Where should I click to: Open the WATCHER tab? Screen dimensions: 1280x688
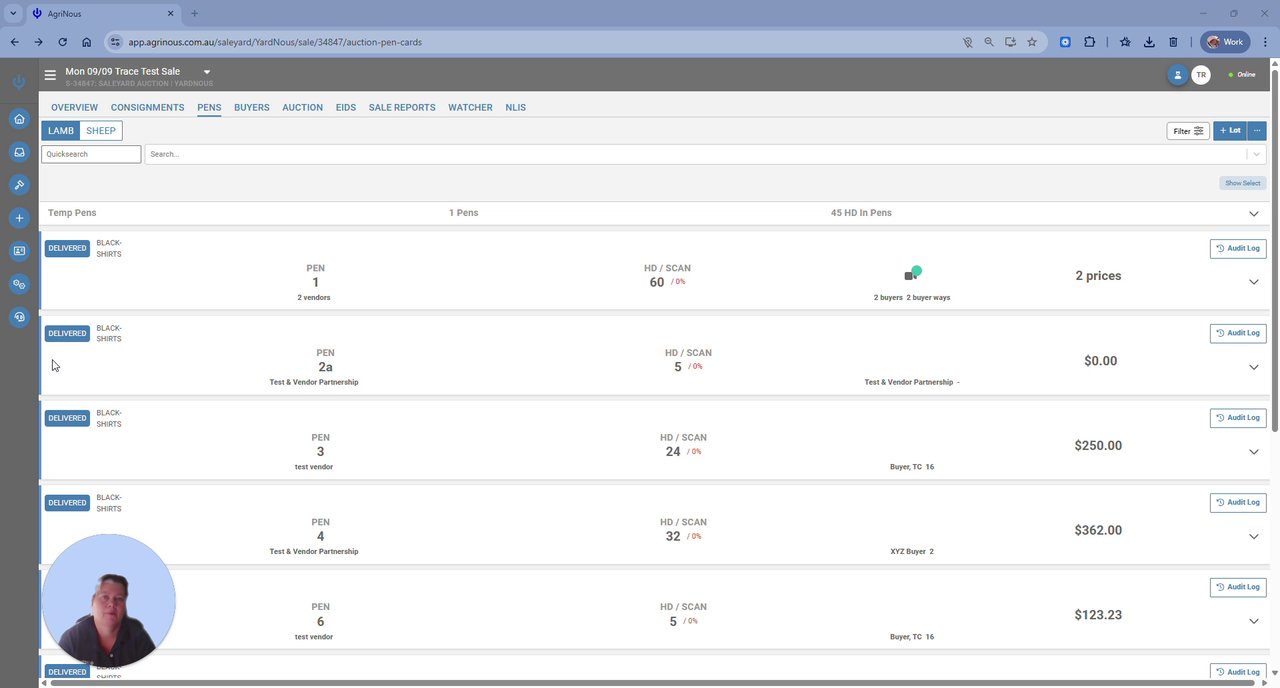click(470, 107)
